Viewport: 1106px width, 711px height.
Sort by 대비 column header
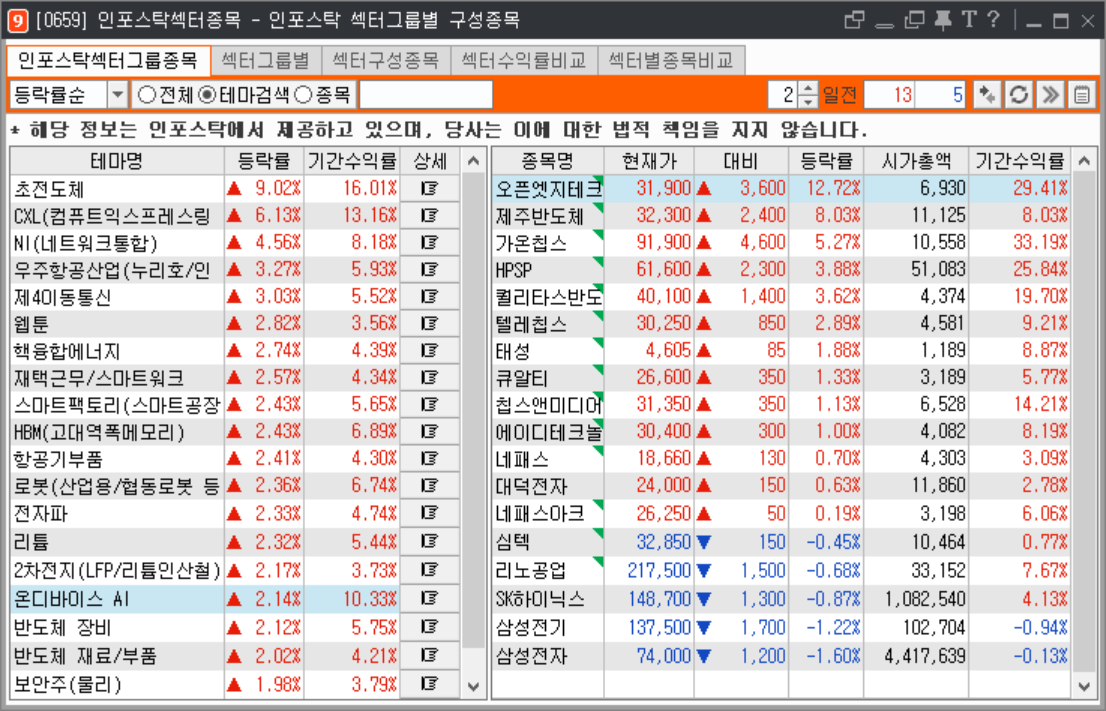[741, 161]
